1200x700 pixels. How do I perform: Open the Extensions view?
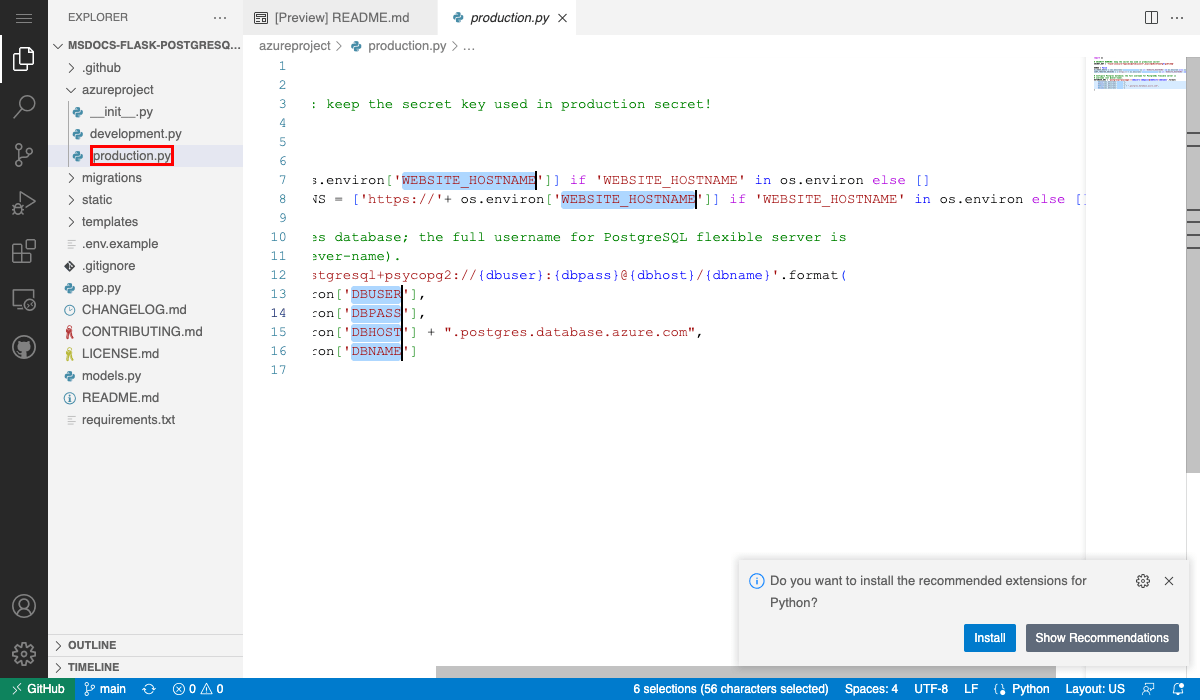tap(24, 251)
